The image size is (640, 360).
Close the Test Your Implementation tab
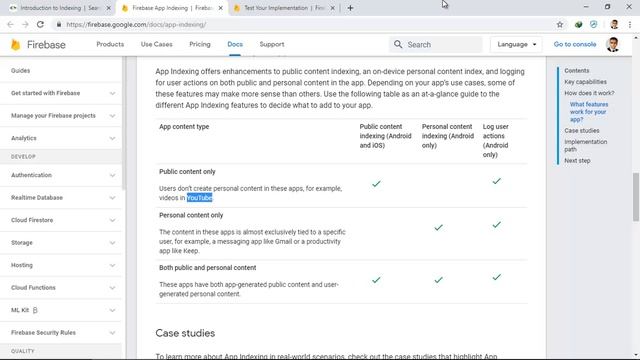(332, 8)
